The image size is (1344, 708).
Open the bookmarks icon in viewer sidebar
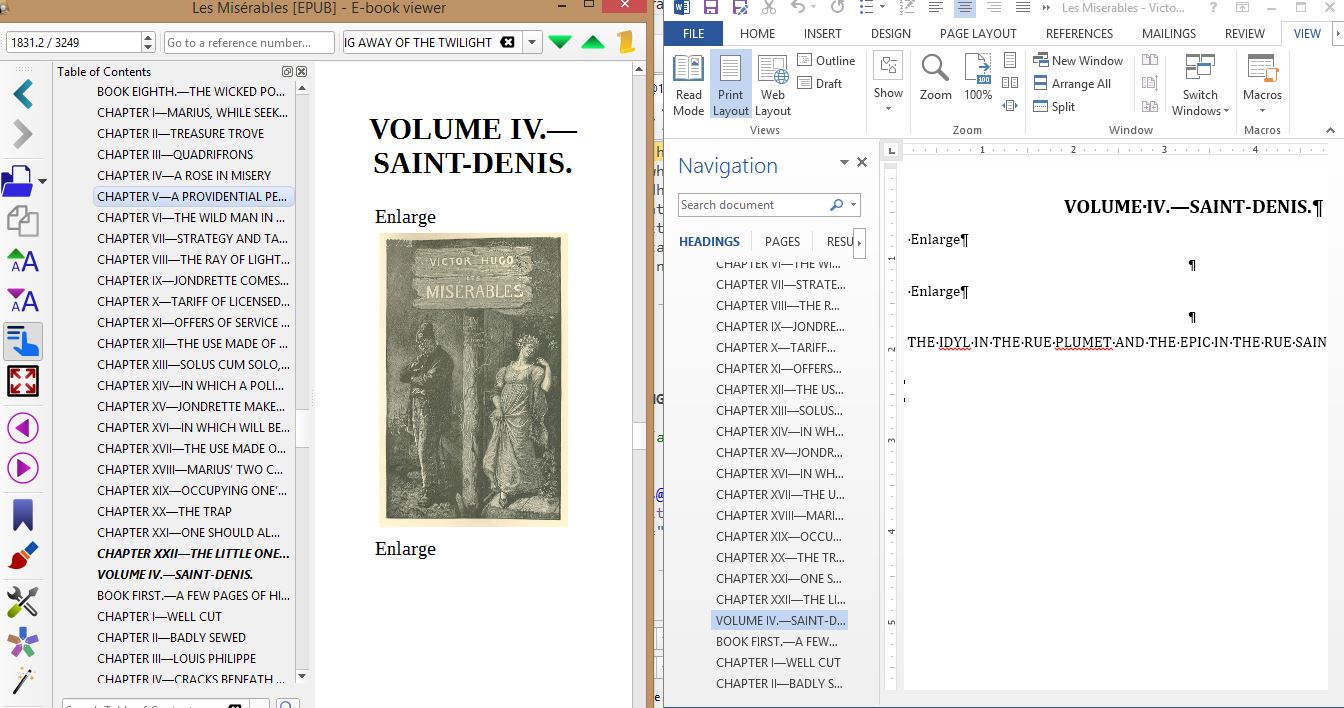click(x=22, y=515)
